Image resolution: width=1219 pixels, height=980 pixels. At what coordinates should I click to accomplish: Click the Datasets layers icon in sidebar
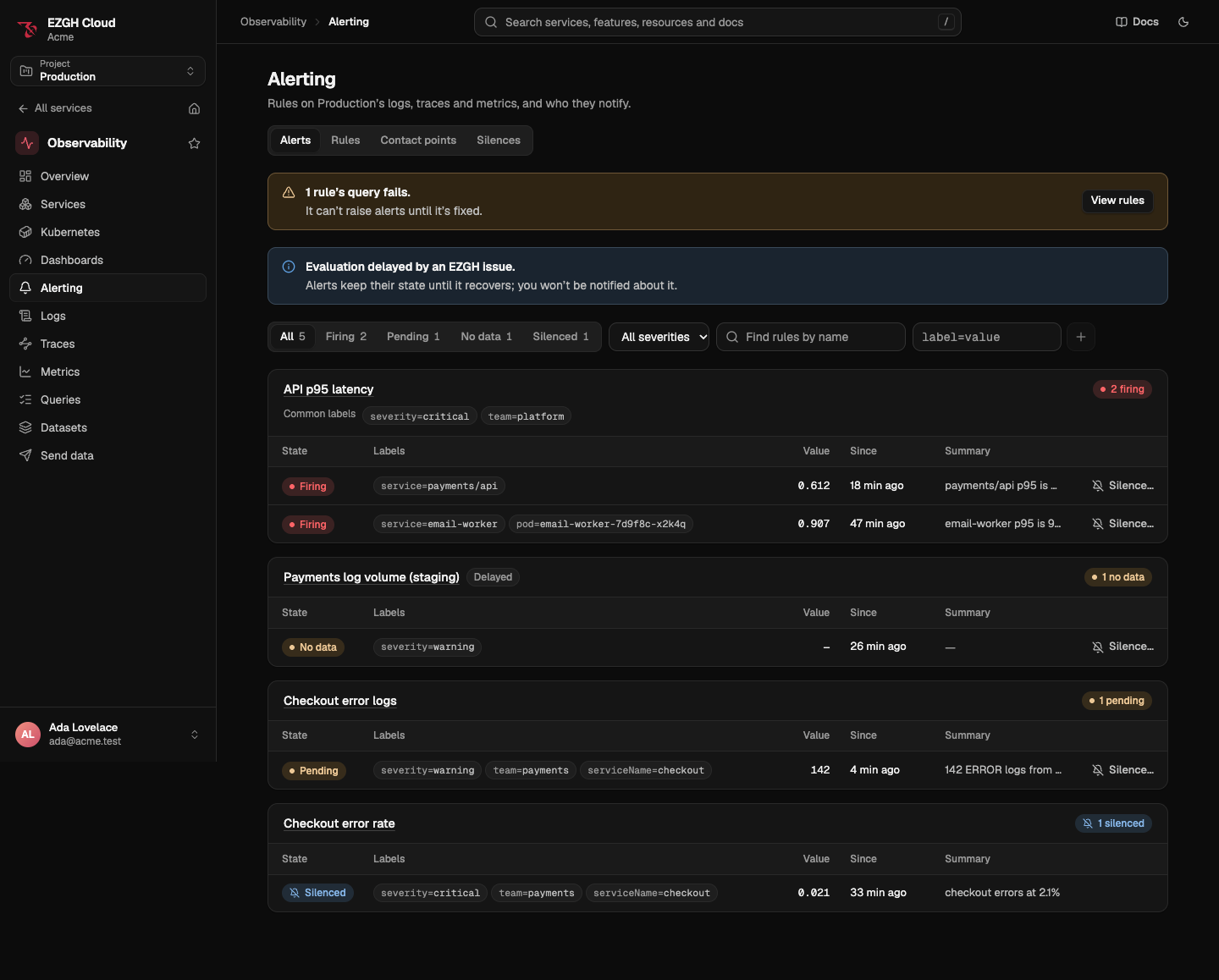click(25, 427)
